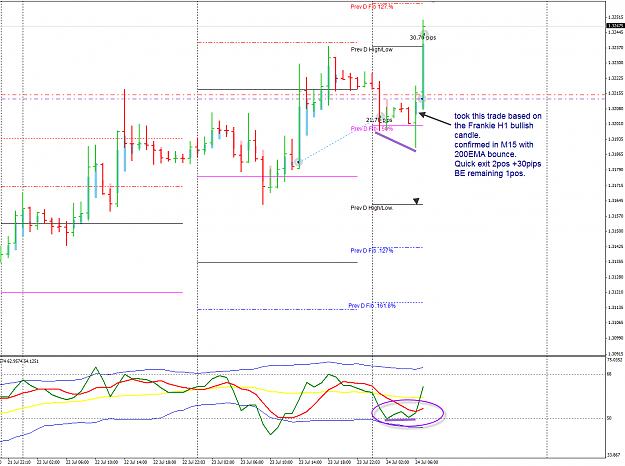Select the upper 'Prev D High/Low' label

(371, 49)
